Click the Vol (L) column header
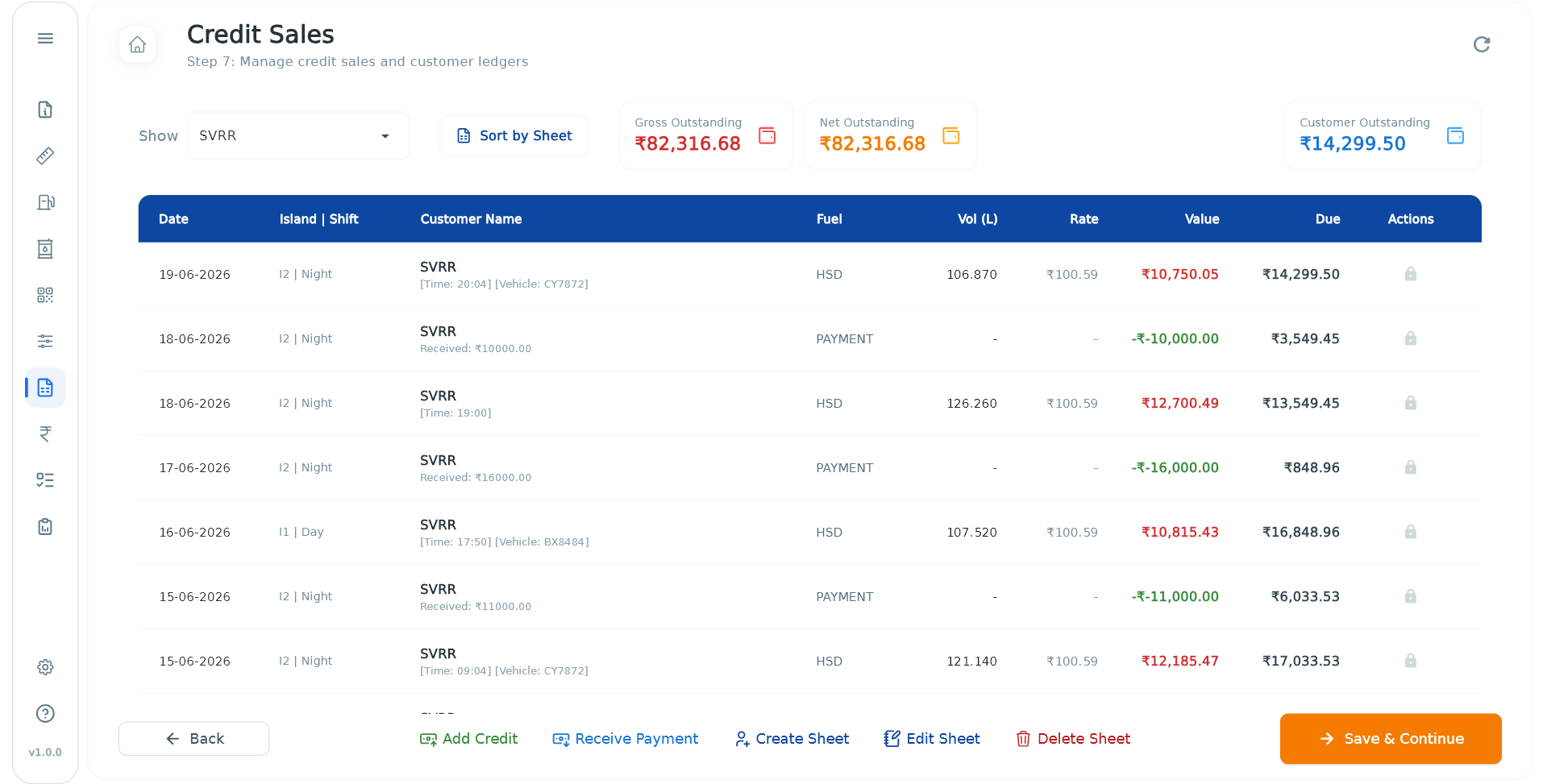The height and width of the screenshot is (784, 1547). tap(977, 219)
